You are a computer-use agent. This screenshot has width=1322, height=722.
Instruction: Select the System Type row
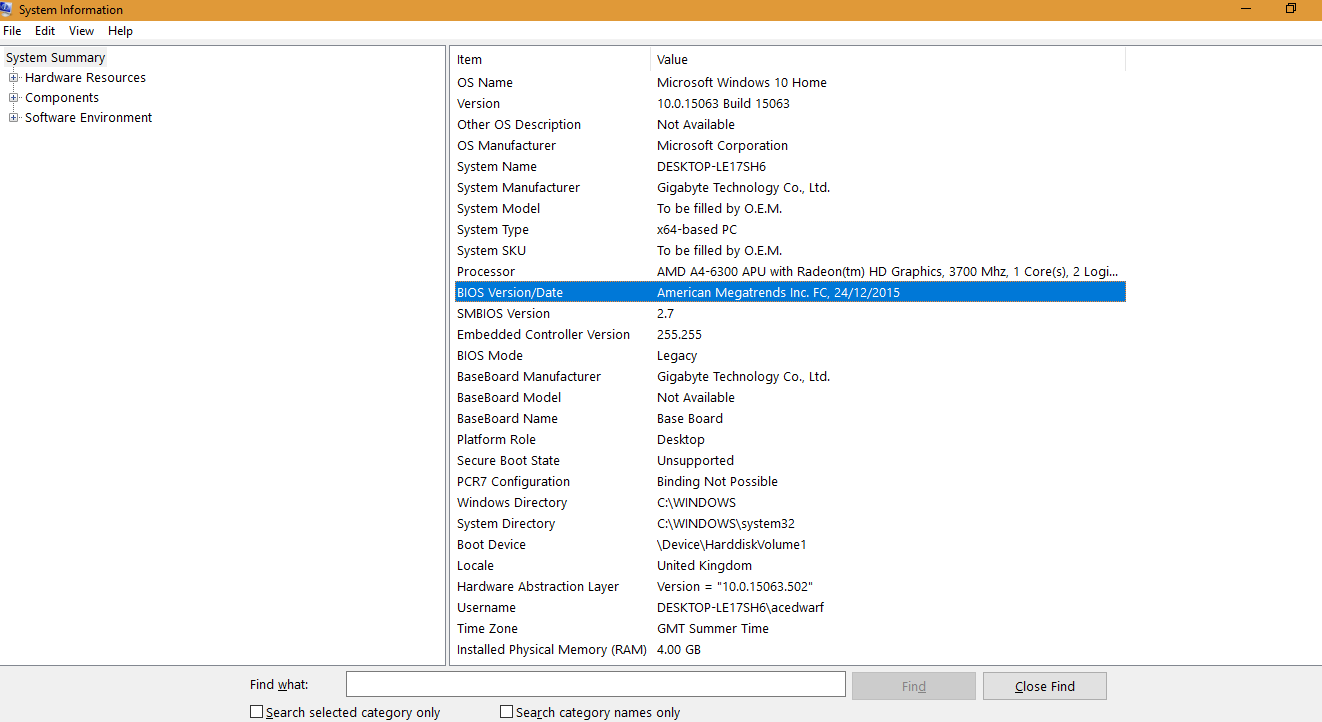point(788,230)
